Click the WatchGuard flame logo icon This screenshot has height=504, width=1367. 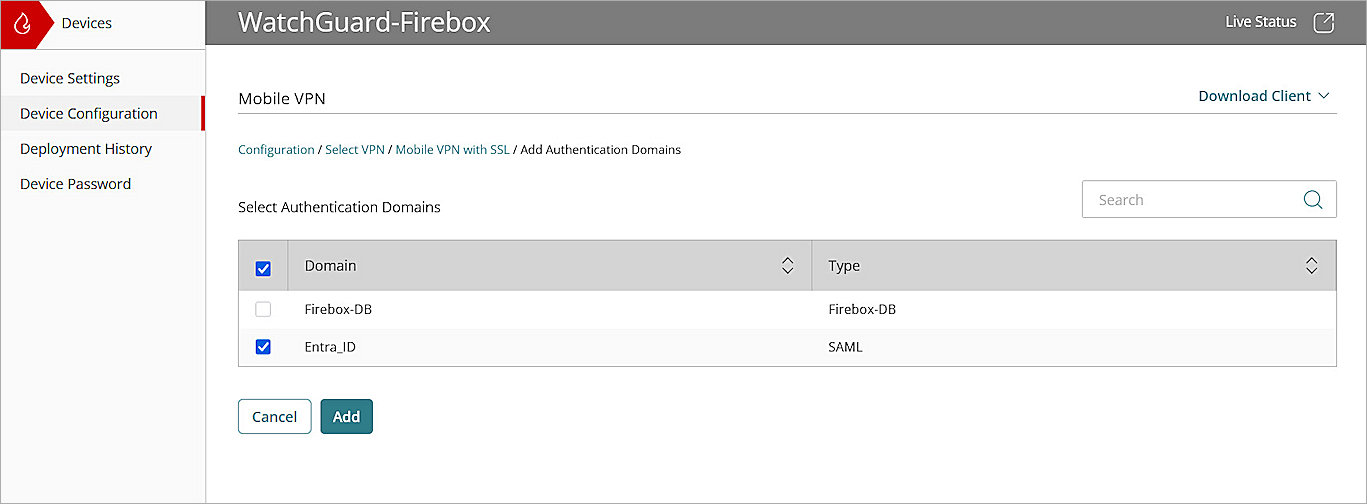click(x=22, y=23)
